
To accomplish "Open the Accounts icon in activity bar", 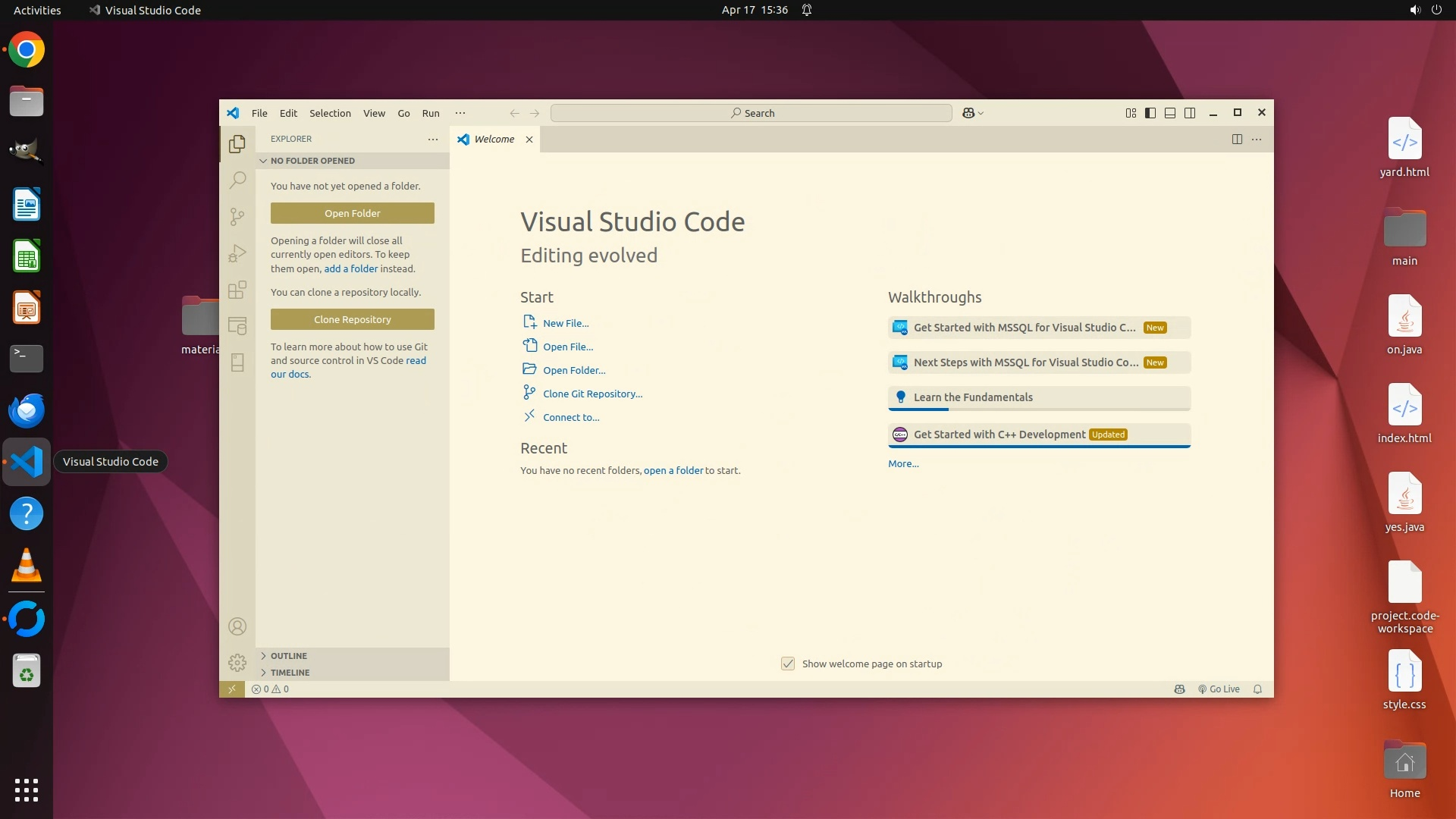I will (237, 626).
